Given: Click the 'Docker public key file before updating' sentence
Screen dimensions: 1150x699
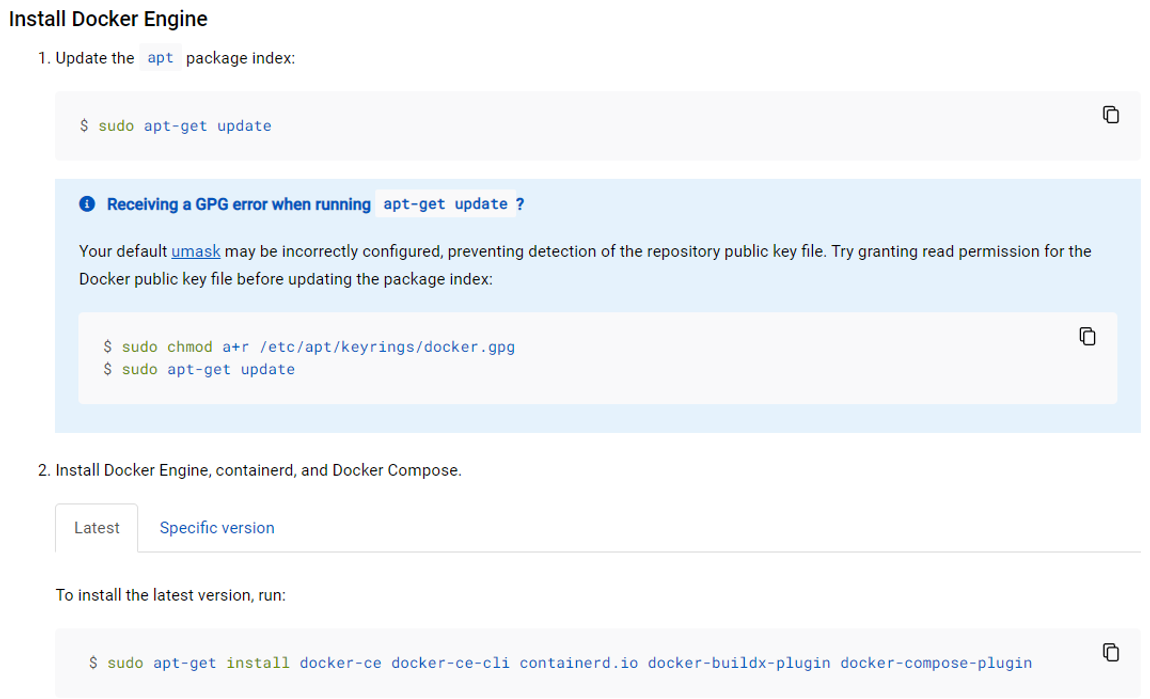Looking at the screenshot, I should coord(286,279).
